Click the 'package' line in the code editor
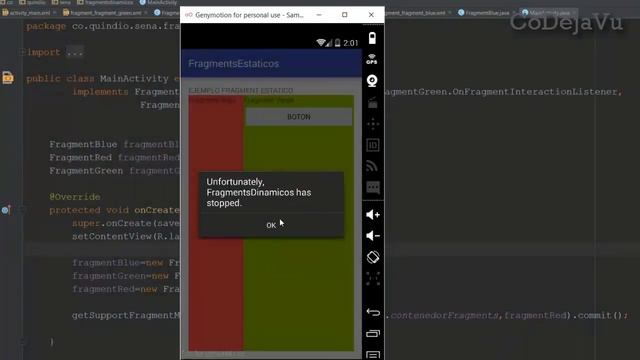 point(103,26)
